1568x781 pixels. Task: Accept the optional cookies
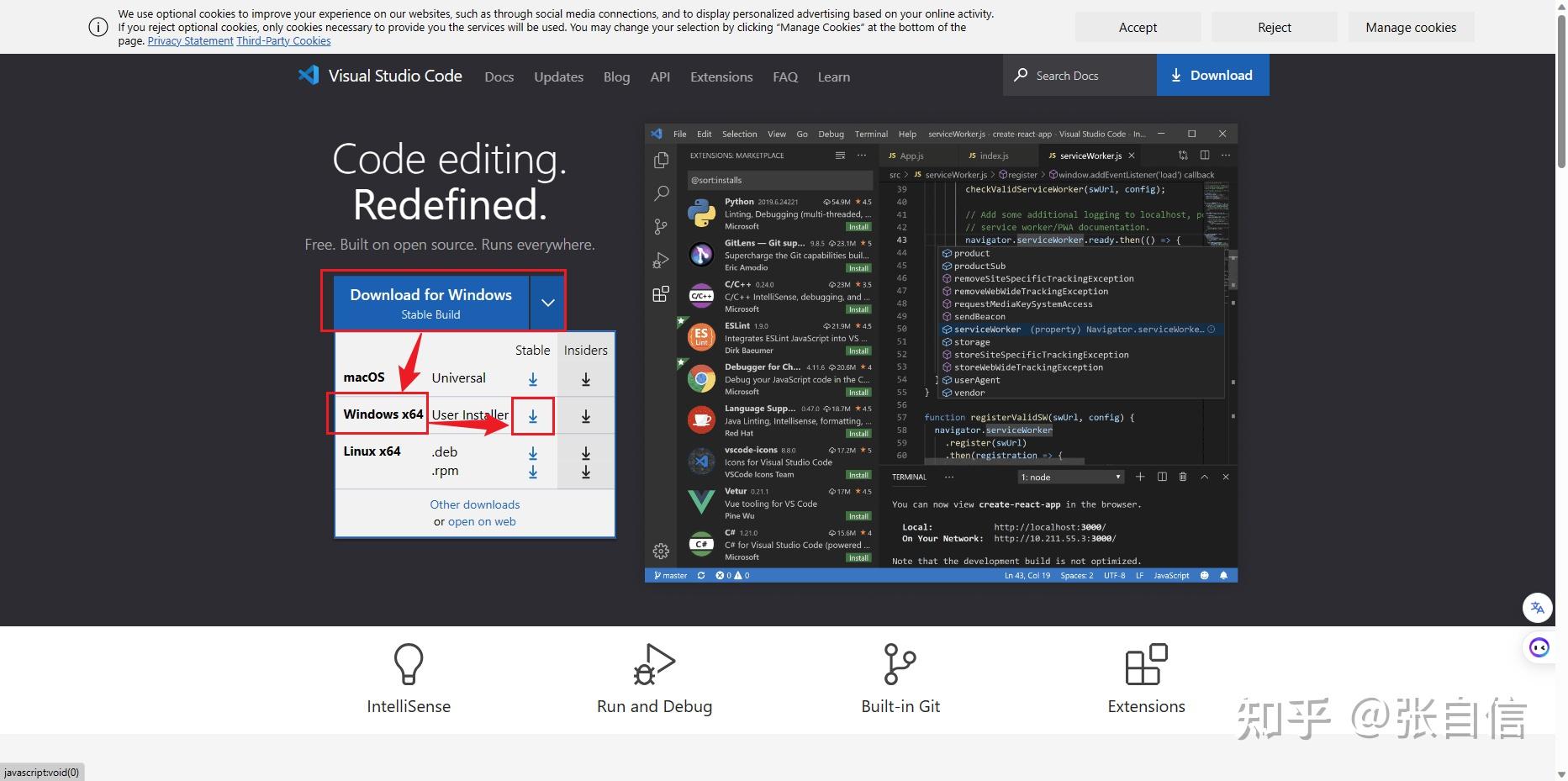pyautogui.click(x=1138, y=27)
